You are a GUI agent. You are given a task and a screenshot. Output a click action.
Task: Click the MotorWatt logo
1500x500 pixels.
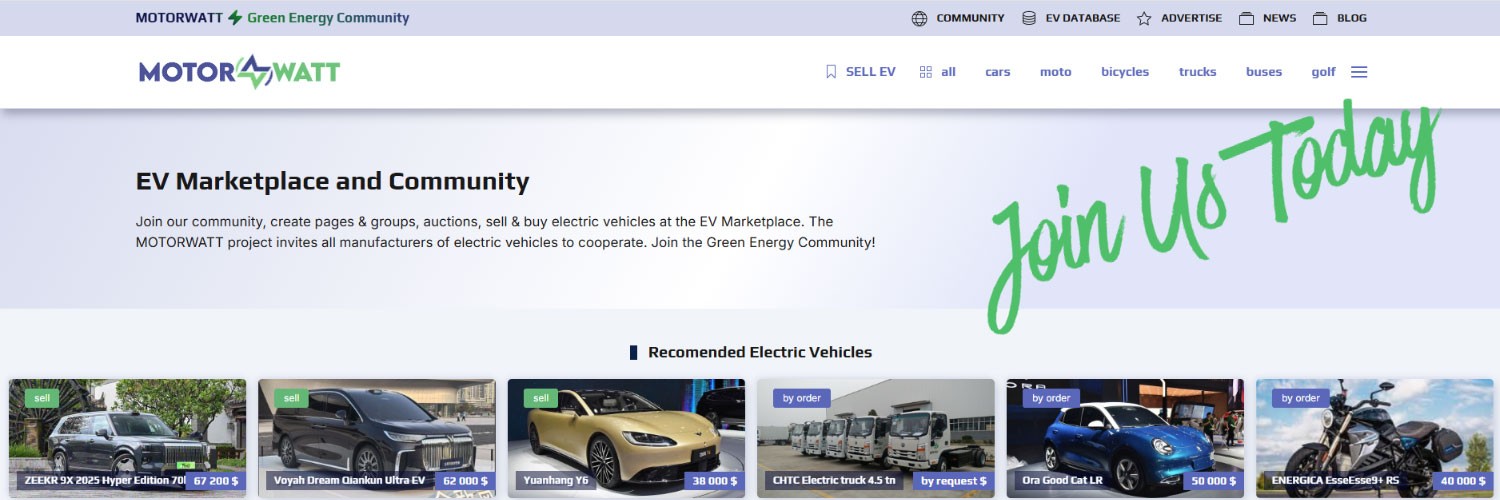click(x=240, y=72)
